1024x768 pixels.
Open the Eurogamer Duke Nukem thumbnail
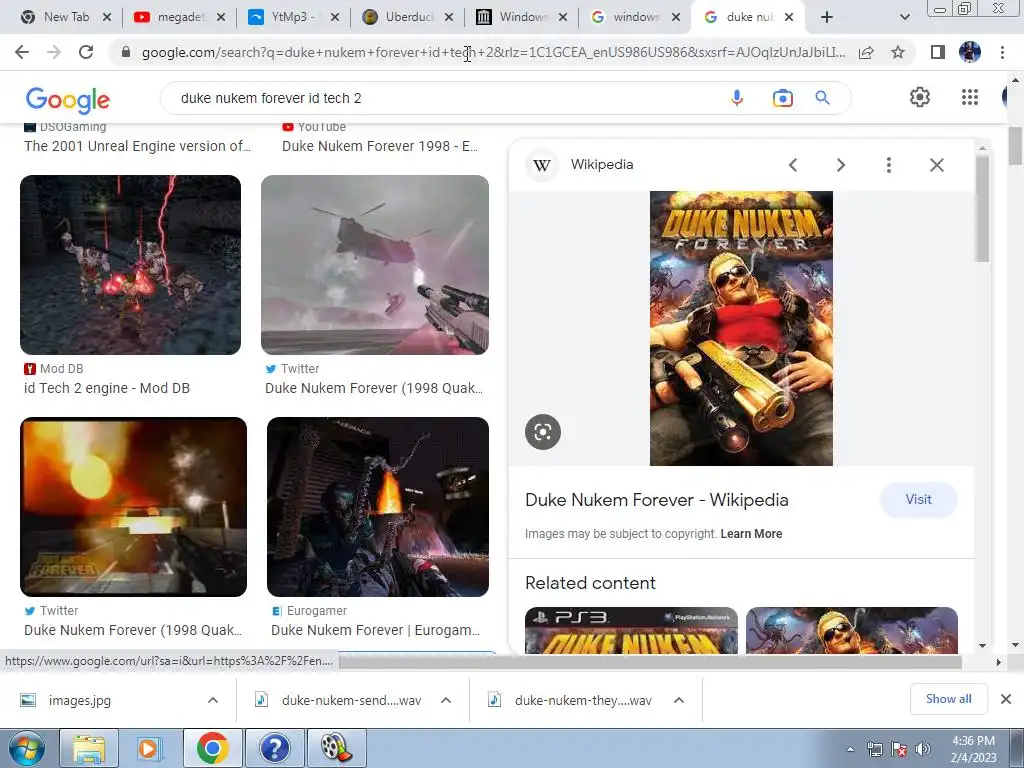tap(377, 507)
